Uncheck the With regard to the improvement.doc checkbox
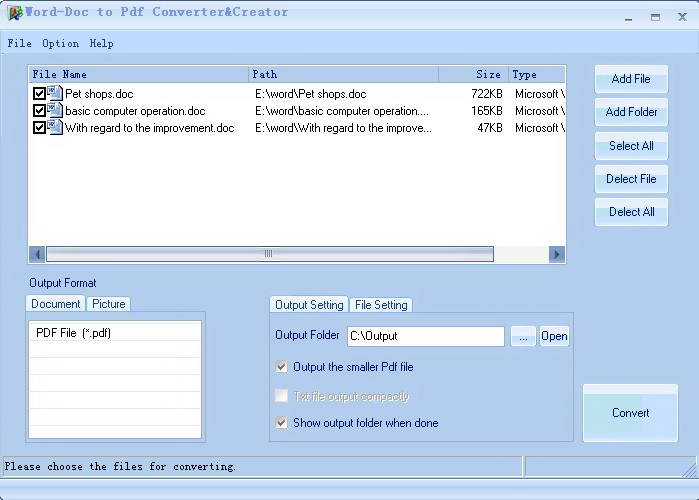The width and height of the screenshot is (699, 500). tap(39, 127)
